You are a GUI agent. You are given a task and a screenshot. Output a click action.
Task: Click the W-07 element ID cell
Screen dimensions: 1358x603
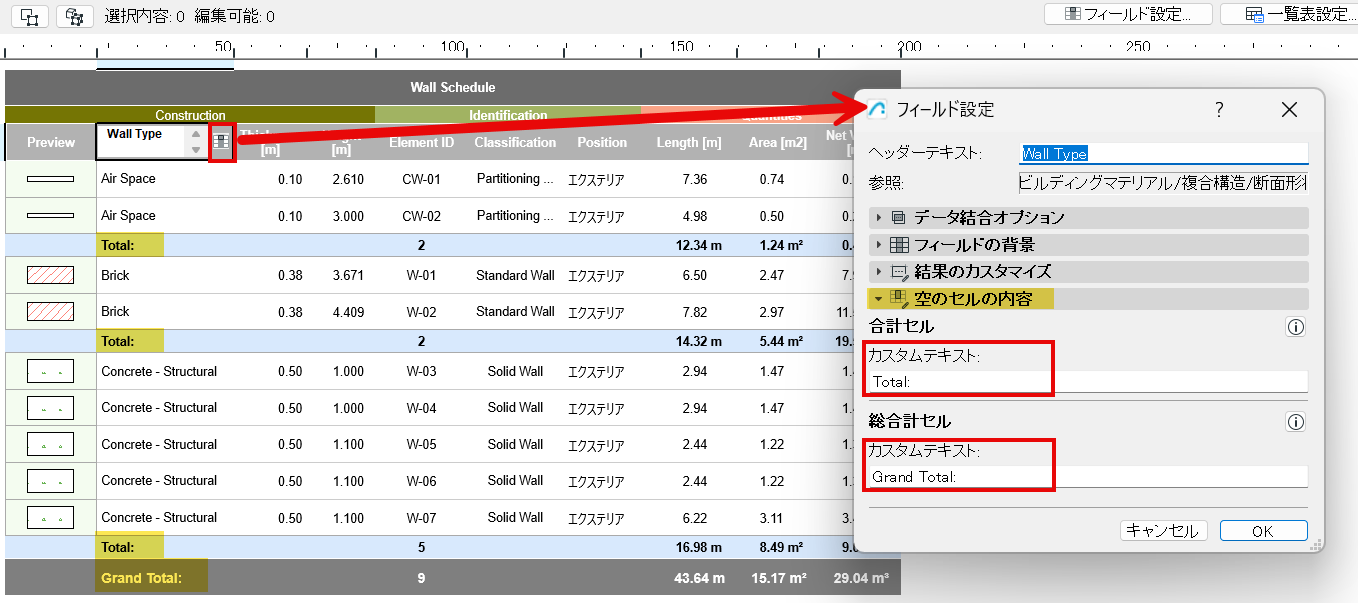(421, 517)
